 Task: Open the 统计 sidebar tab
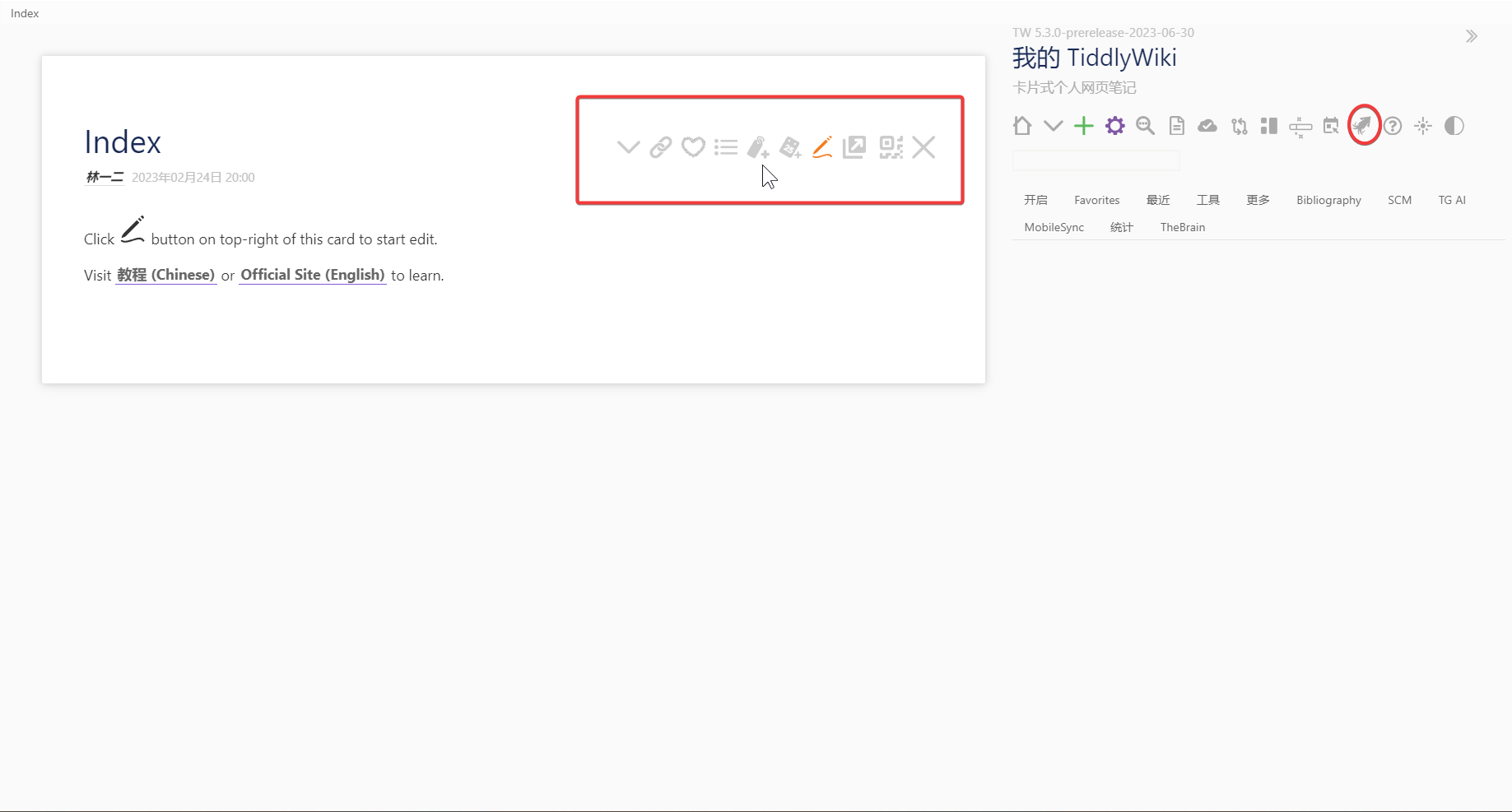point(1122,227)
